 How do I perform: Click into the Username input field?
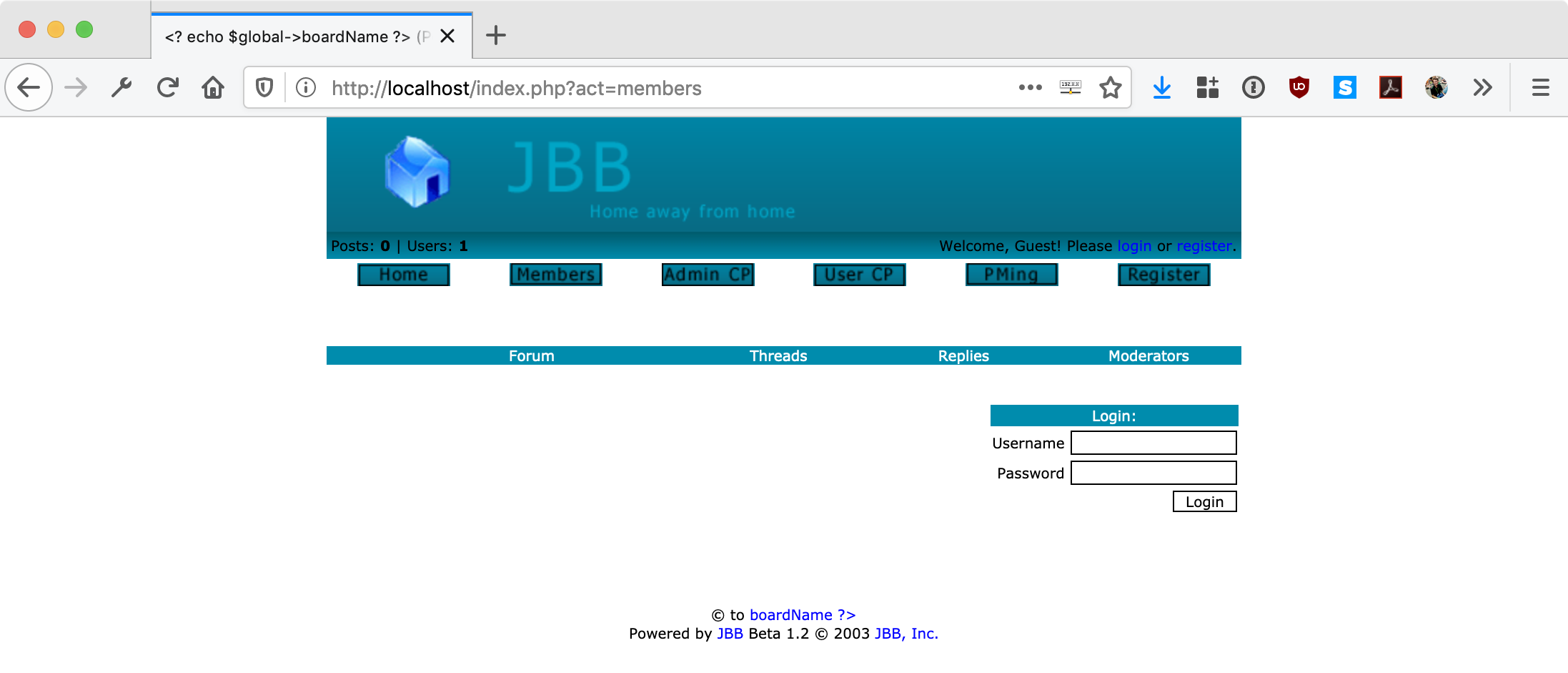(1153, 443)
